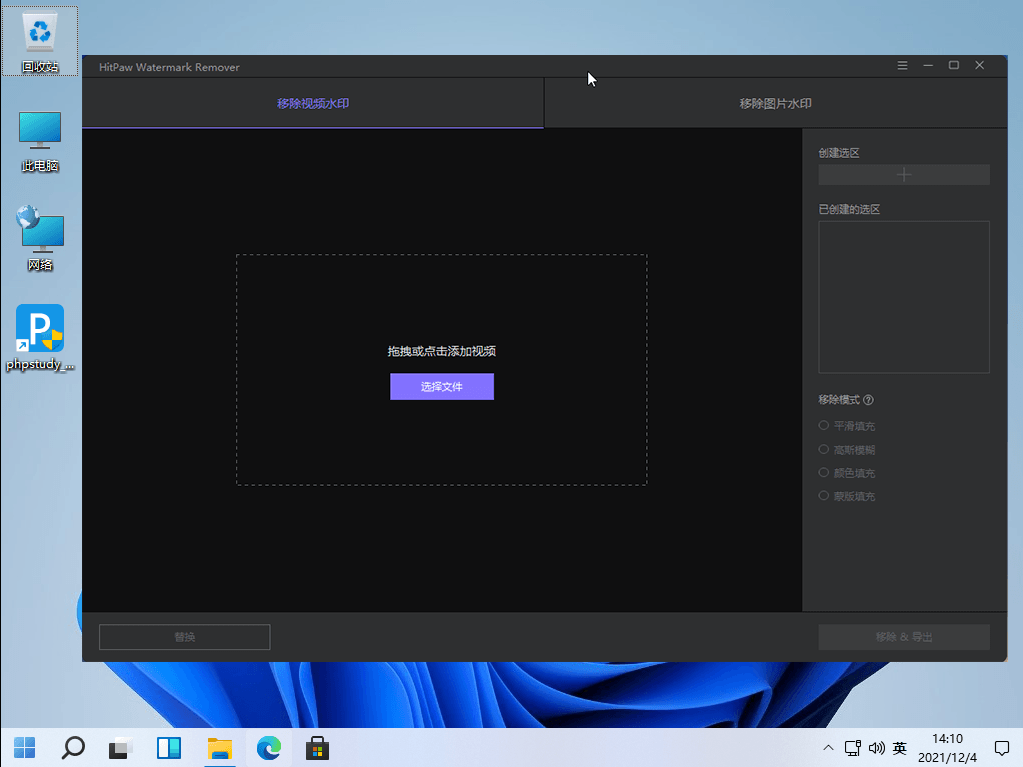The width and height of the screenshot is (1023, 767).
Task: Open the Widgets panel in taskbar
Action: (169, 747)
